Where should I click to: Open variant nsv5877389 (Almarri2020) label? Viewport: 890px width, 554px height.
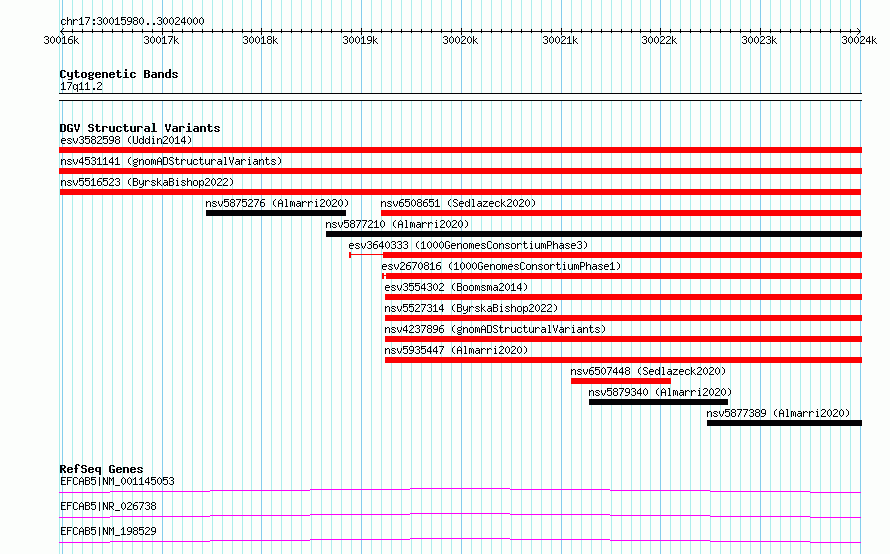778,413
